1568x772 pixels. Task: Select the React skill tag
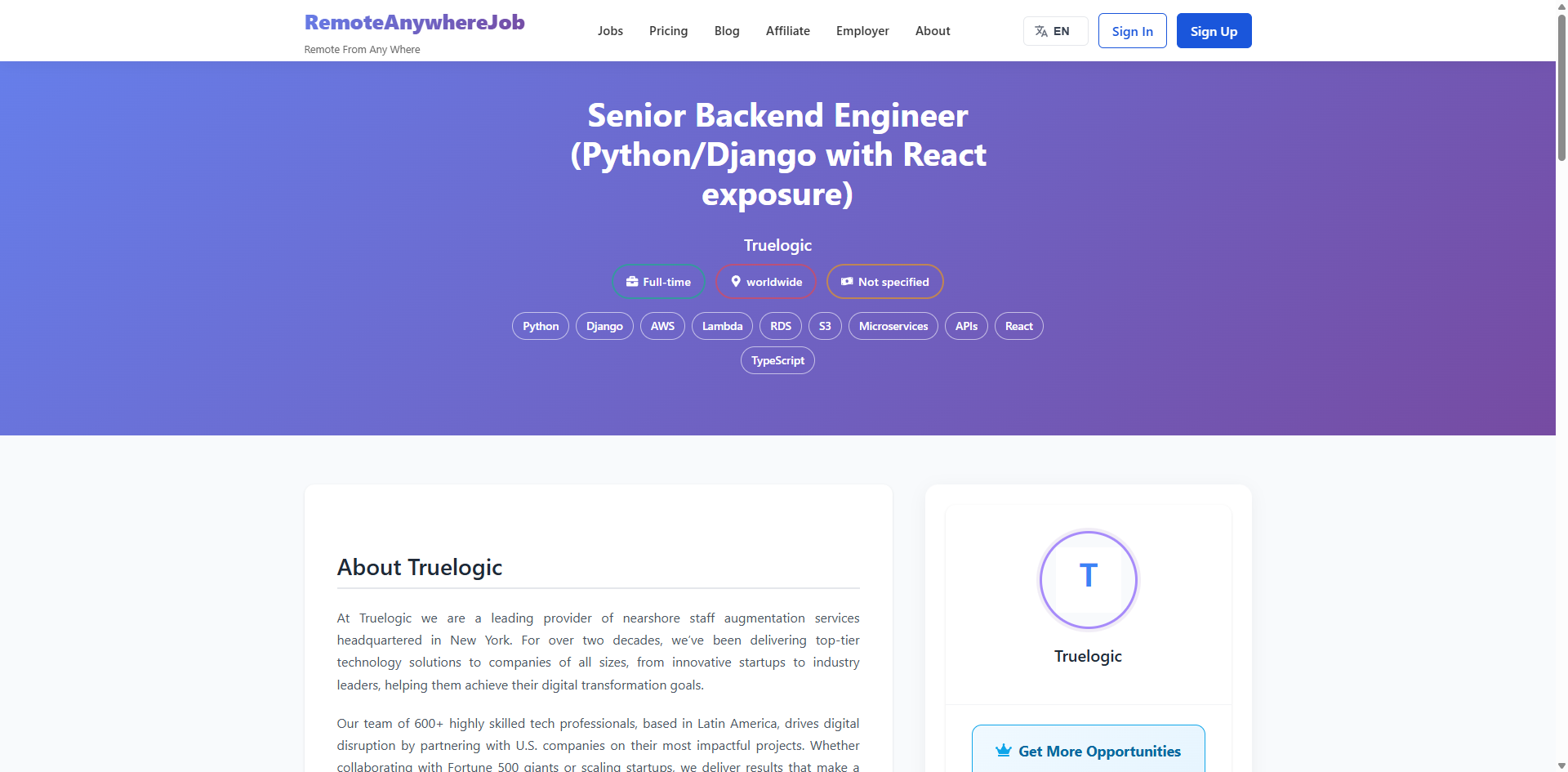tap(1018, 326)
